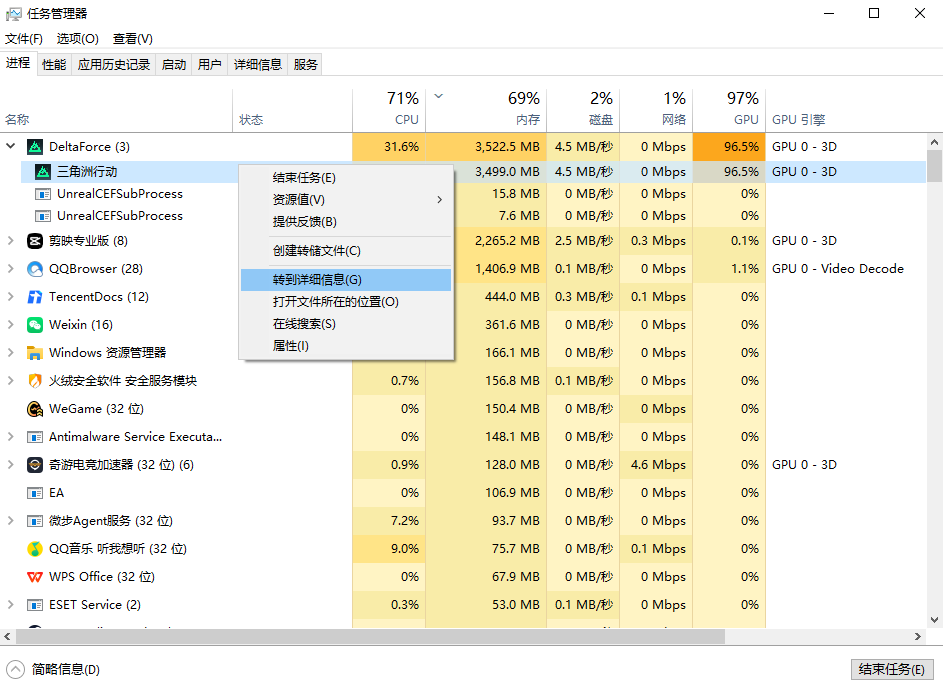This screenshot has width=943, height=693.
Task: Click the TencentDocs process icon
Action: [x=35, y=297]
